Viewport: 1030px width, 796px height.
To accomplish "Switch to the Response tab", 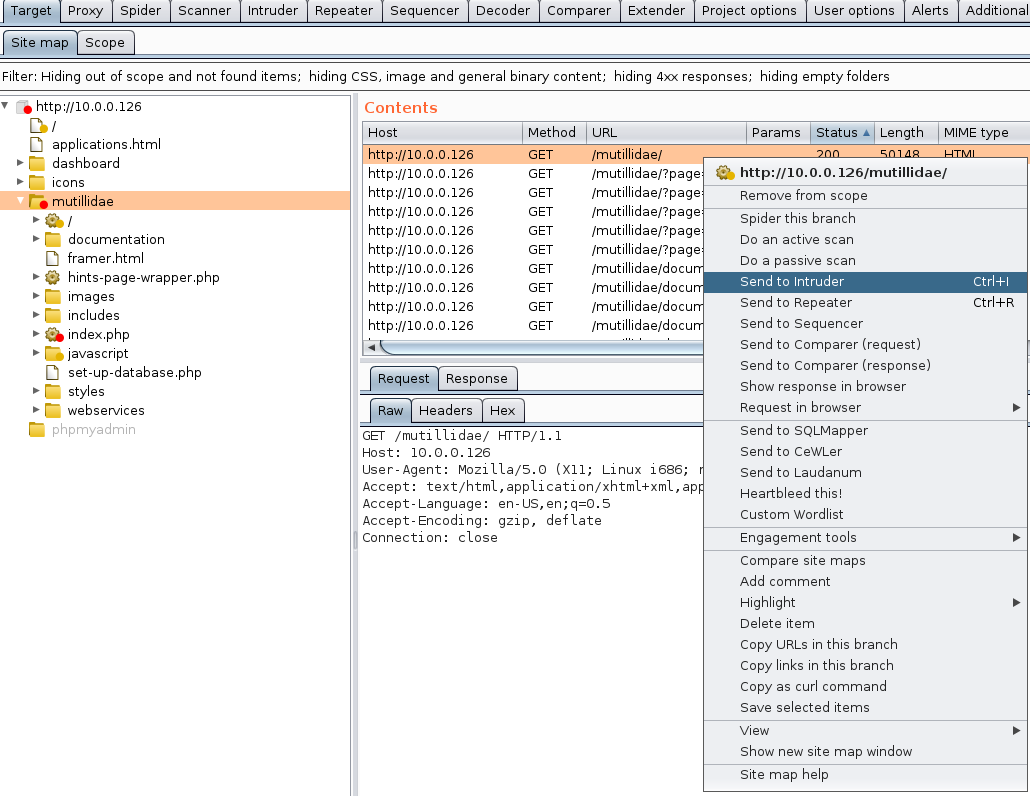I will click(477, 379).
